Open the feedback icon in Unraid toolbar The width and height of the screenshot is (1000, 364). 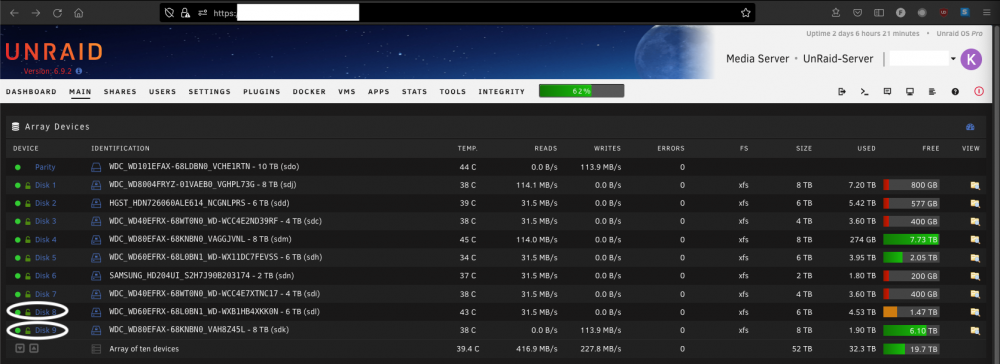887,92
